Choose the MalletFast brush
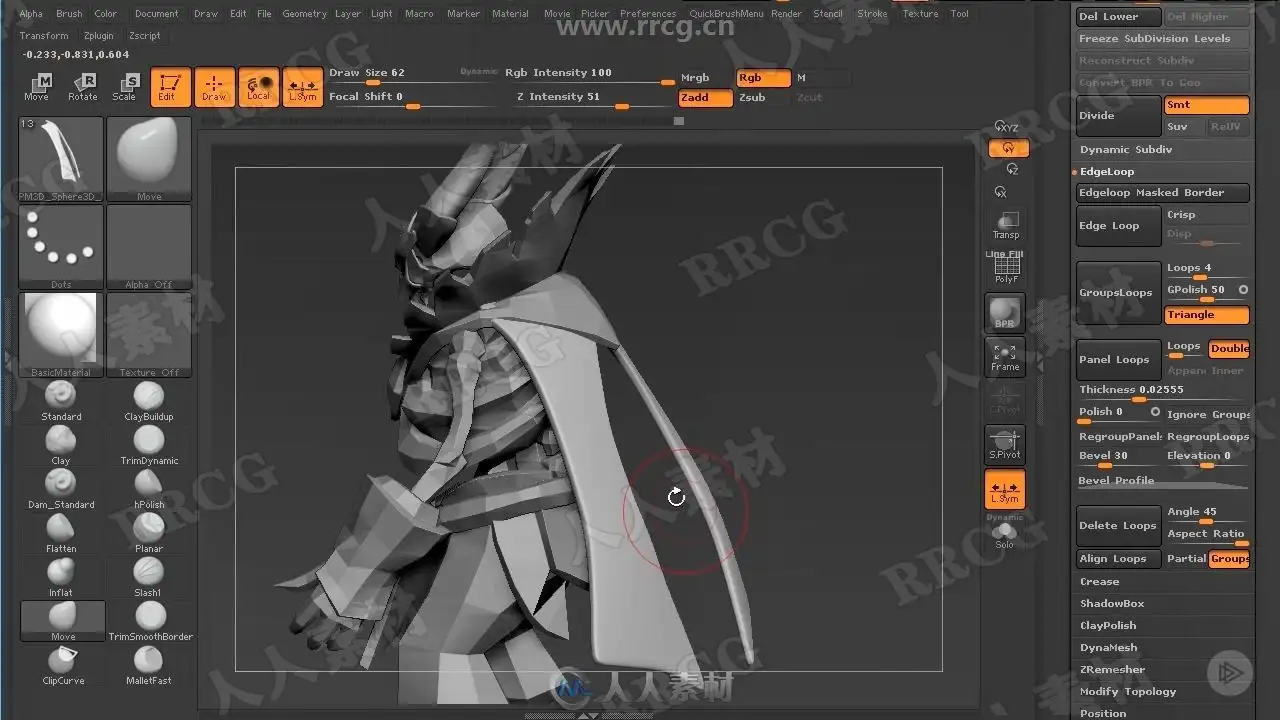The width and height of the screenshot is (1280, 720). pos(148,664)
